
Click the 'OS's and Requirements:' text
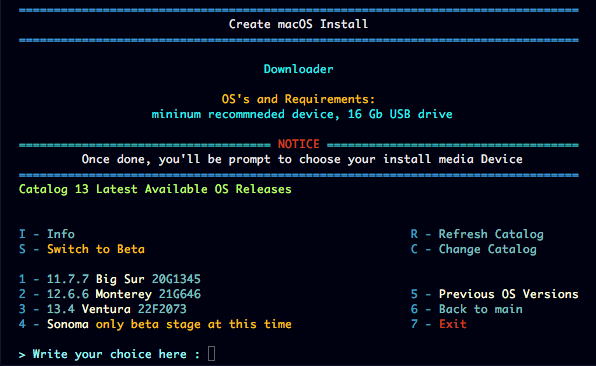point(298,99)
